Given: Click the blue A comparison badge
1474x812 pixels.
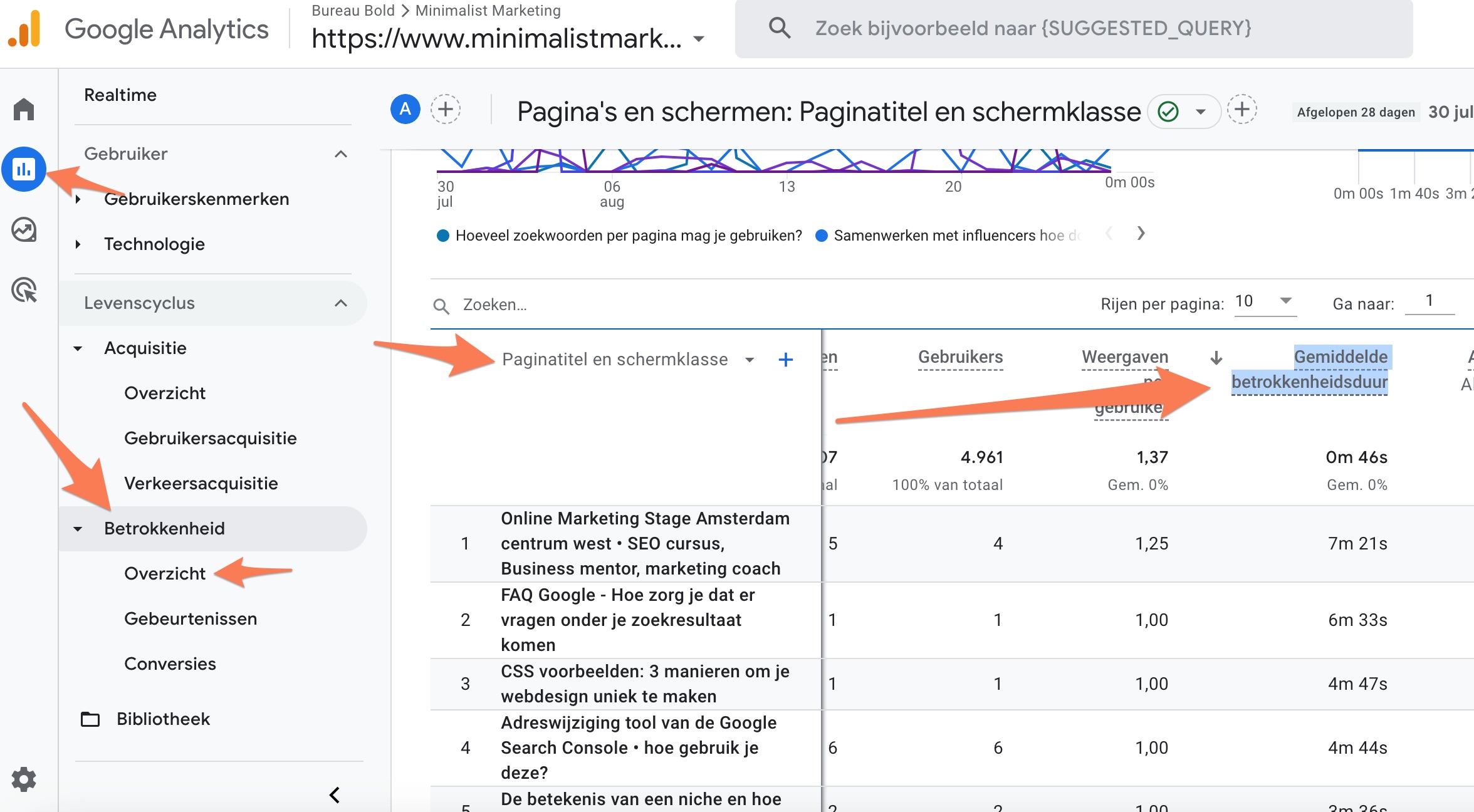Looking at the screenshot, I should 405,109.
